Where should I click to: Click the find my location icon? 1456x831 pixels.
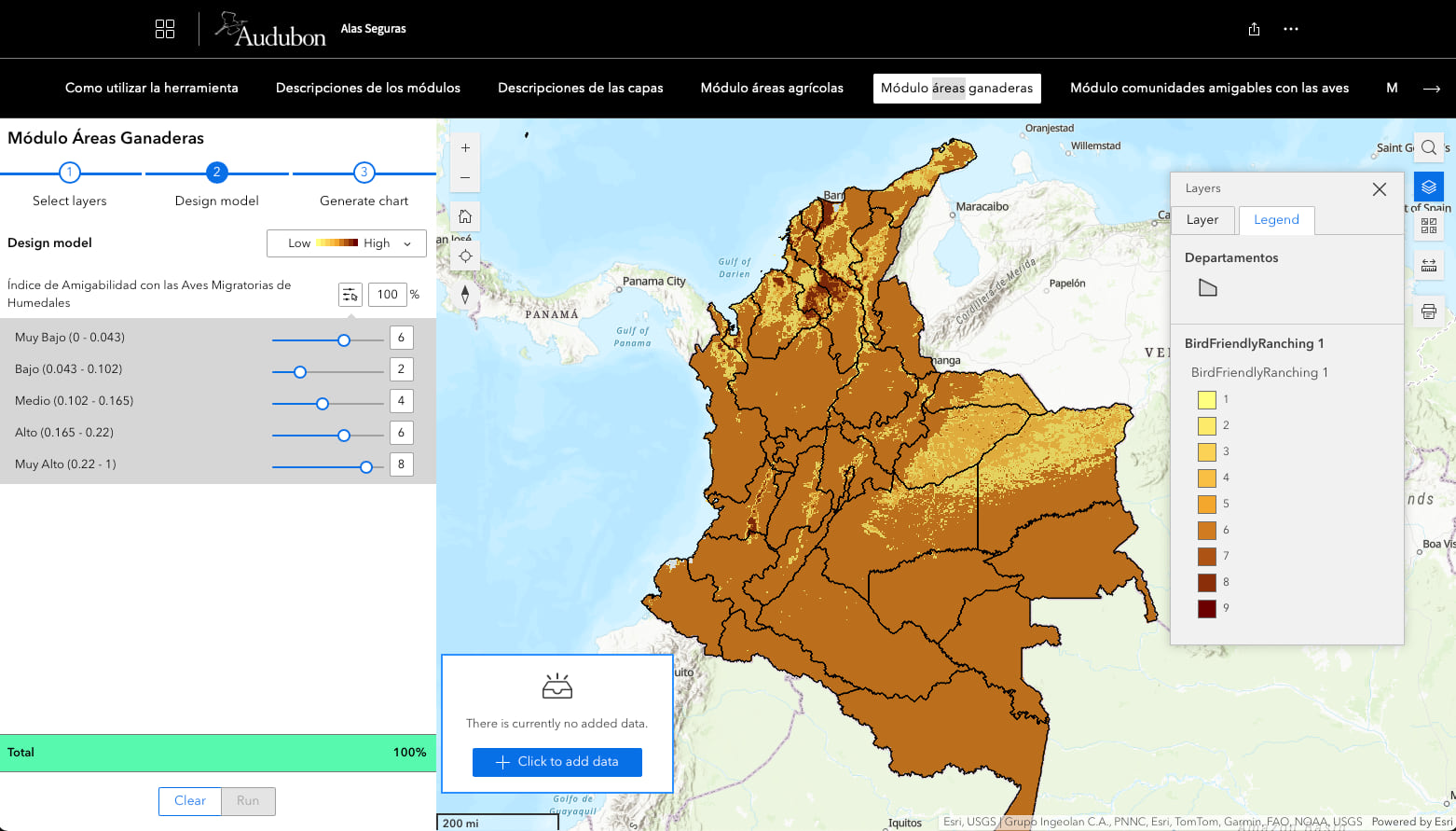pos(464,255)
